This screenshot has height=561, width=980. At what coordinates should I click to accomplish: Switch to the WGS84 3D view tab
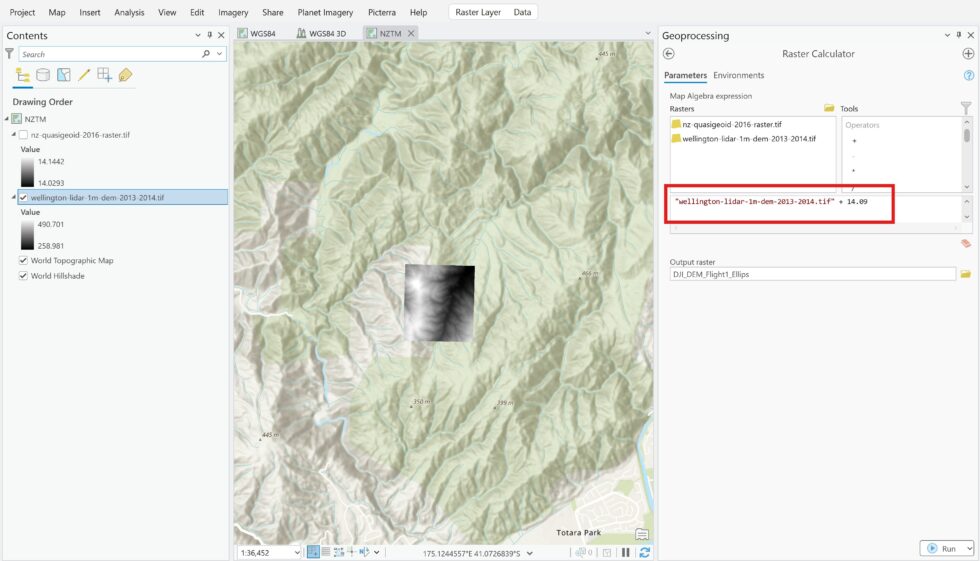coord(321,33)
